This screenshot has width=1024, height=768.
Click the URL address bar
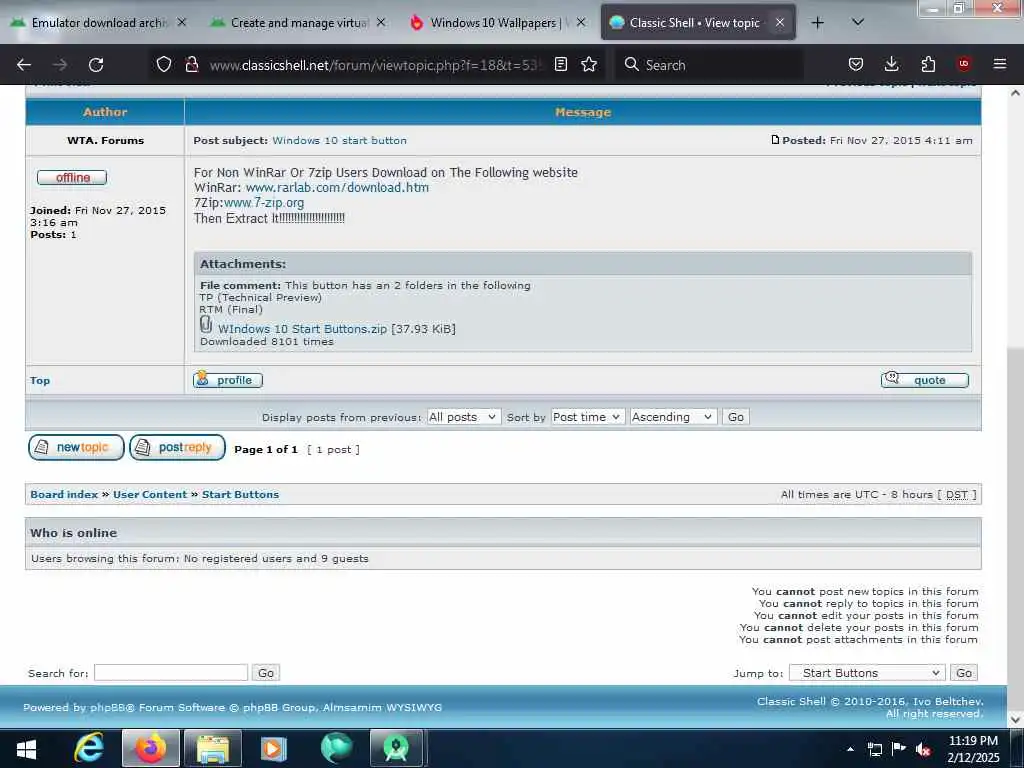pos(376,65)
